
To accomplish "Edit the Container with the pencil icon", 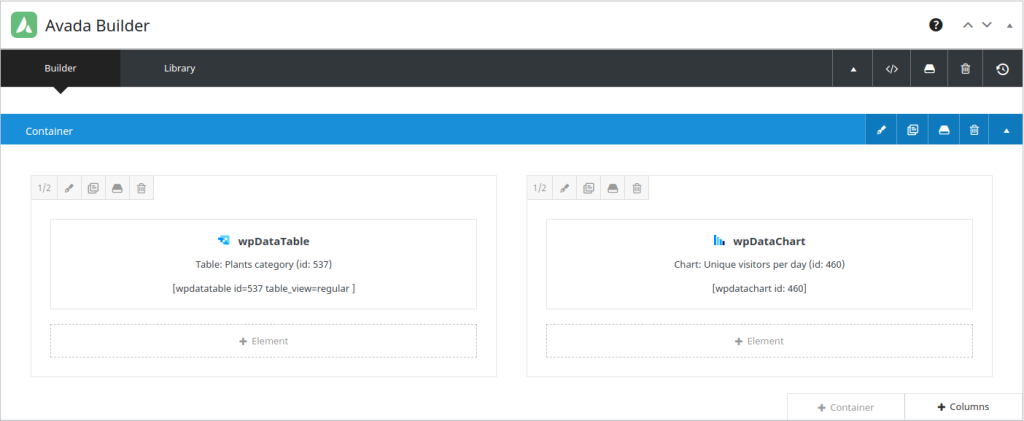I will click(881, 131).
